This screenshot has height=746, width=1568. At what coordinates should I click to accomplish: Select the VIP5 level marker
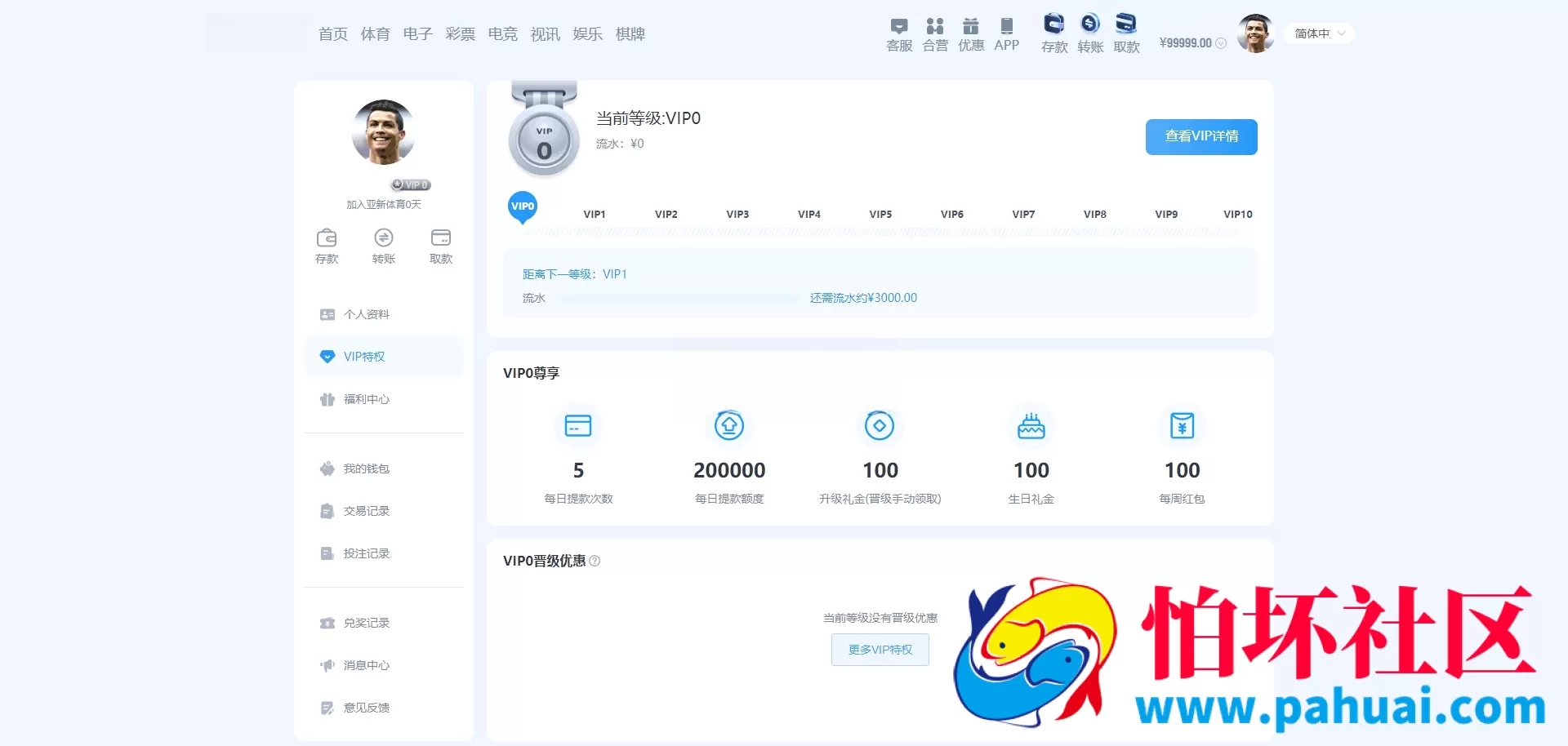(x=880, y=215)
